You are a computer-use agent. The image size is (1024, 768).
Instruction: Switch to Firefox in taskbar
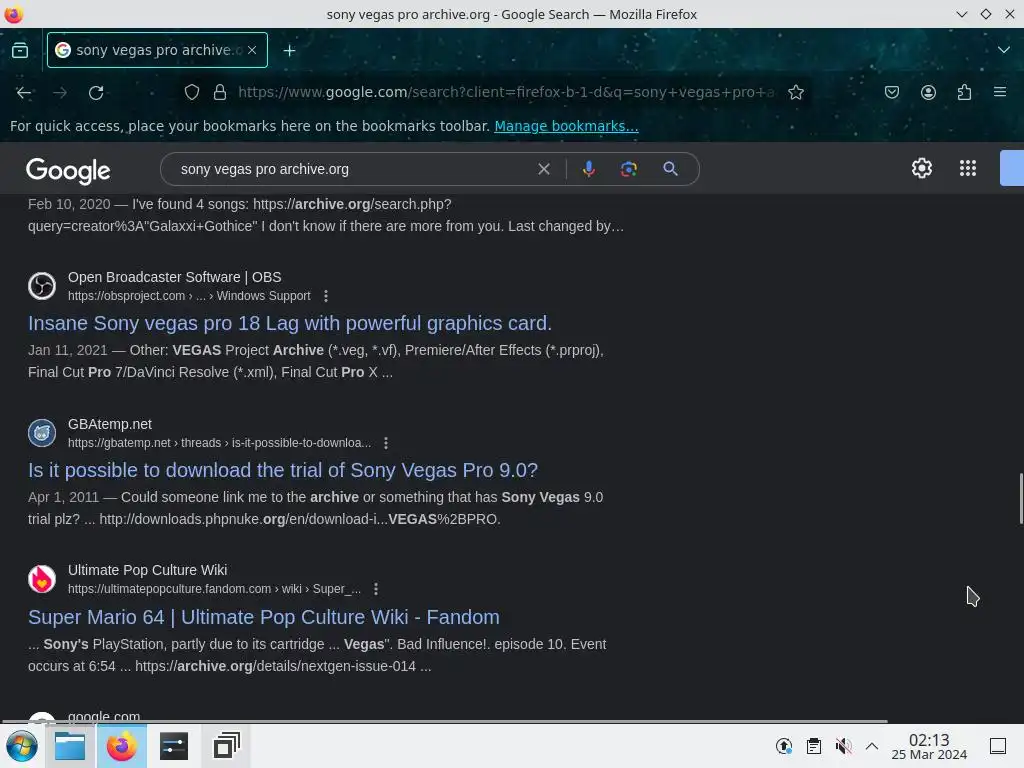pos(121,746)
